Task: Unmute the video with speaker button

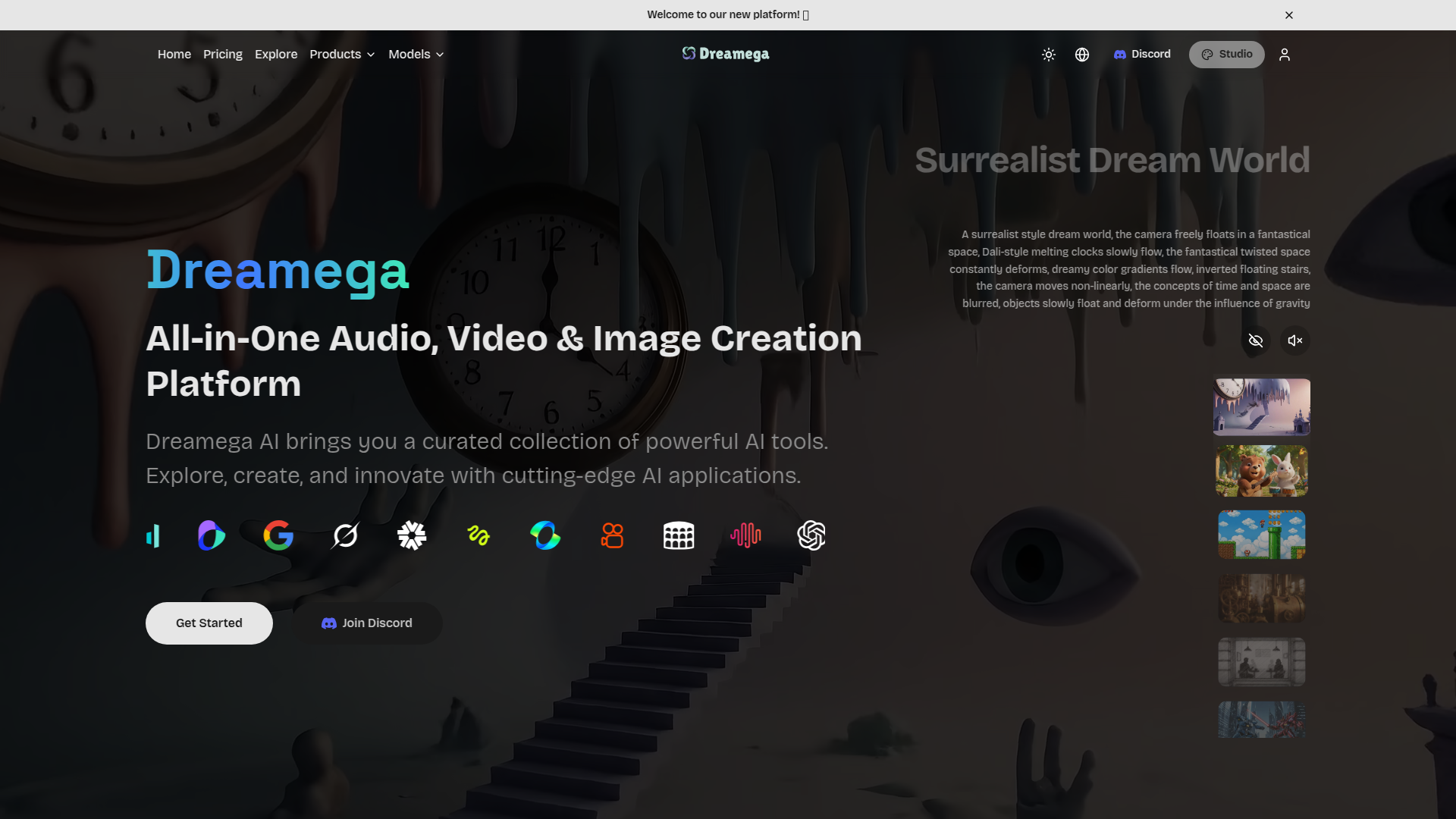Action: click(1295, 340)
